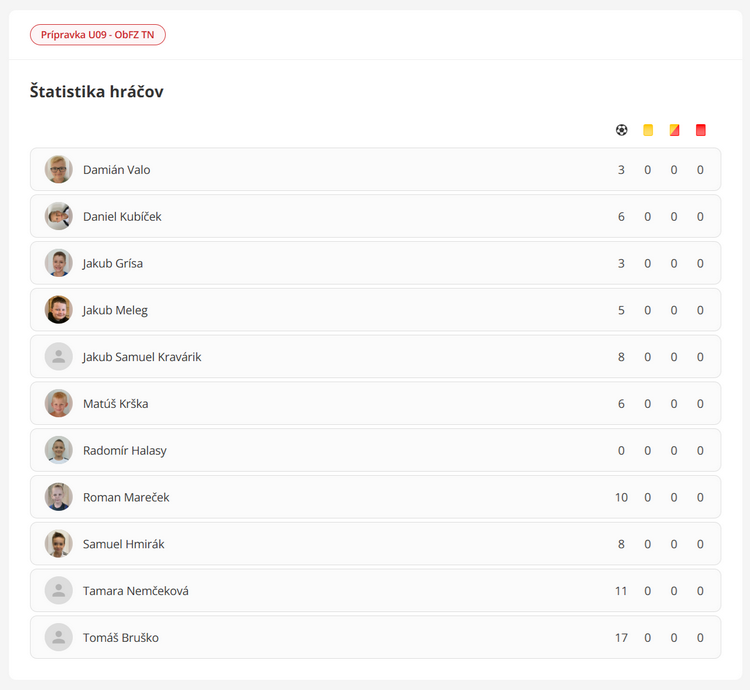The width and height of the screenshot is (750, 690).
Task: Click Tamara Nemčeková's goal count of 11
Action: pos(621,591)
